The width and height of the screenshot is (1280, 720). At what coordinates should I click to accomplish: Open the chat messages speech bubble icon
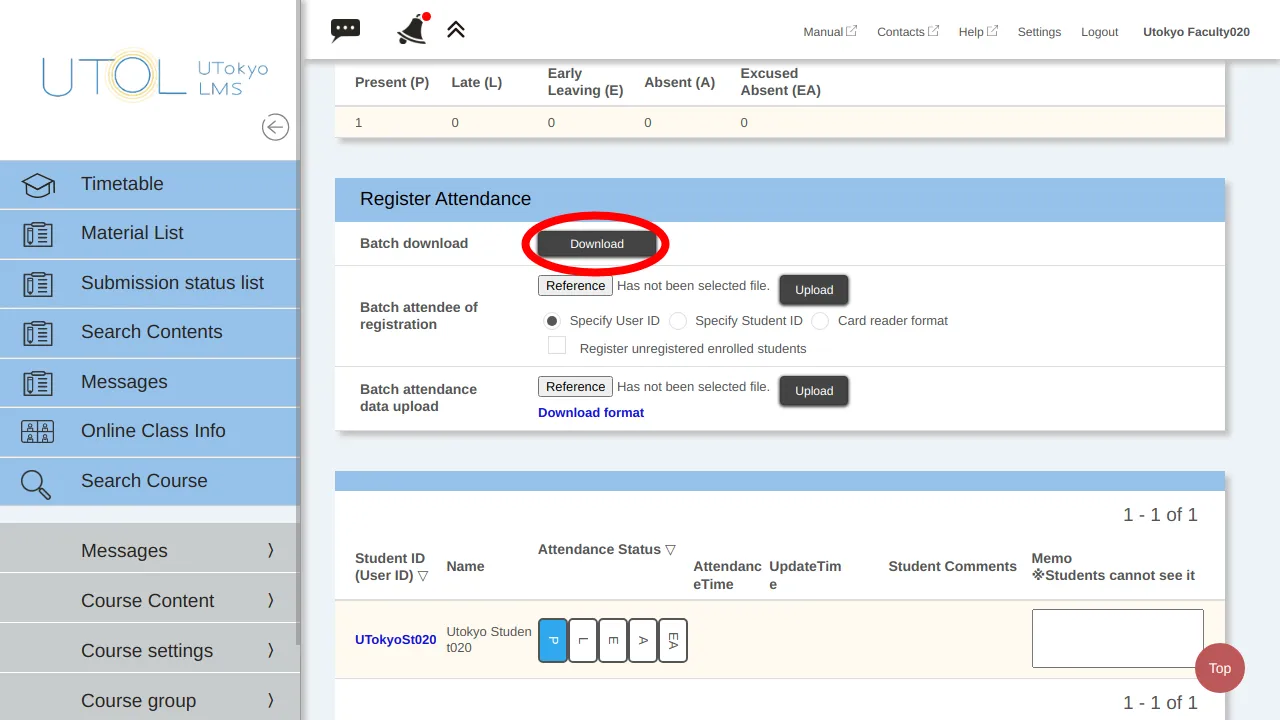point(345,30)
